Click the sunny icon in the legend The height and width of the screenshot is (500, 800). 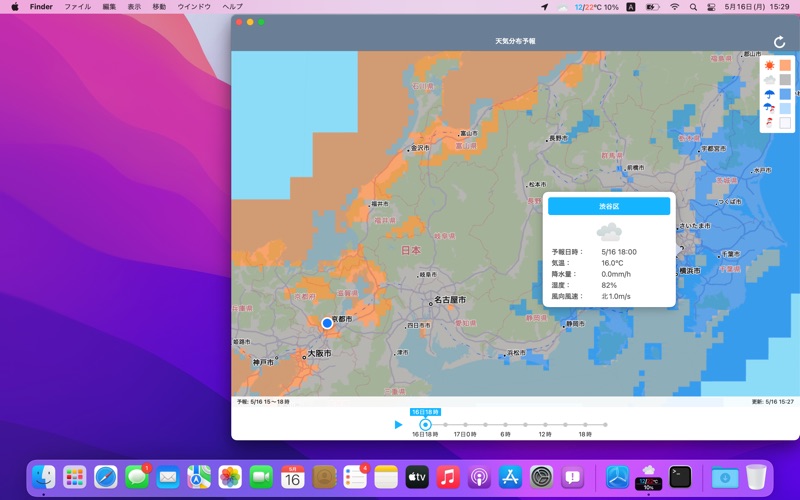tap(770, 65)
